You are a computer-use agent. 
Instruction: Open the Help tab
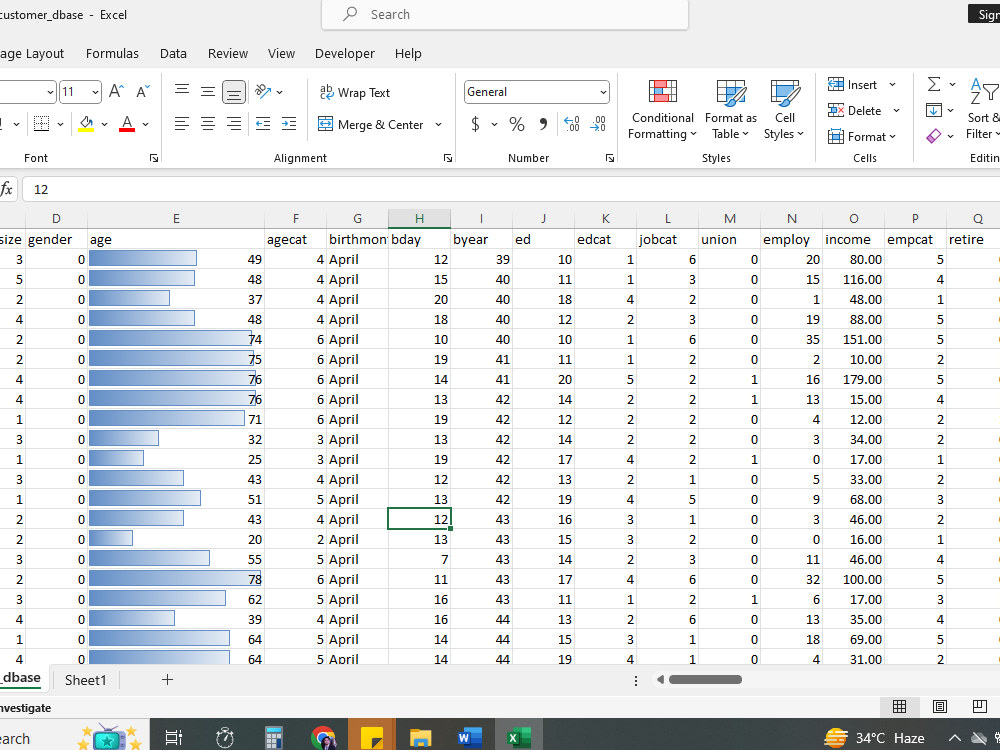tap(408, 54)
